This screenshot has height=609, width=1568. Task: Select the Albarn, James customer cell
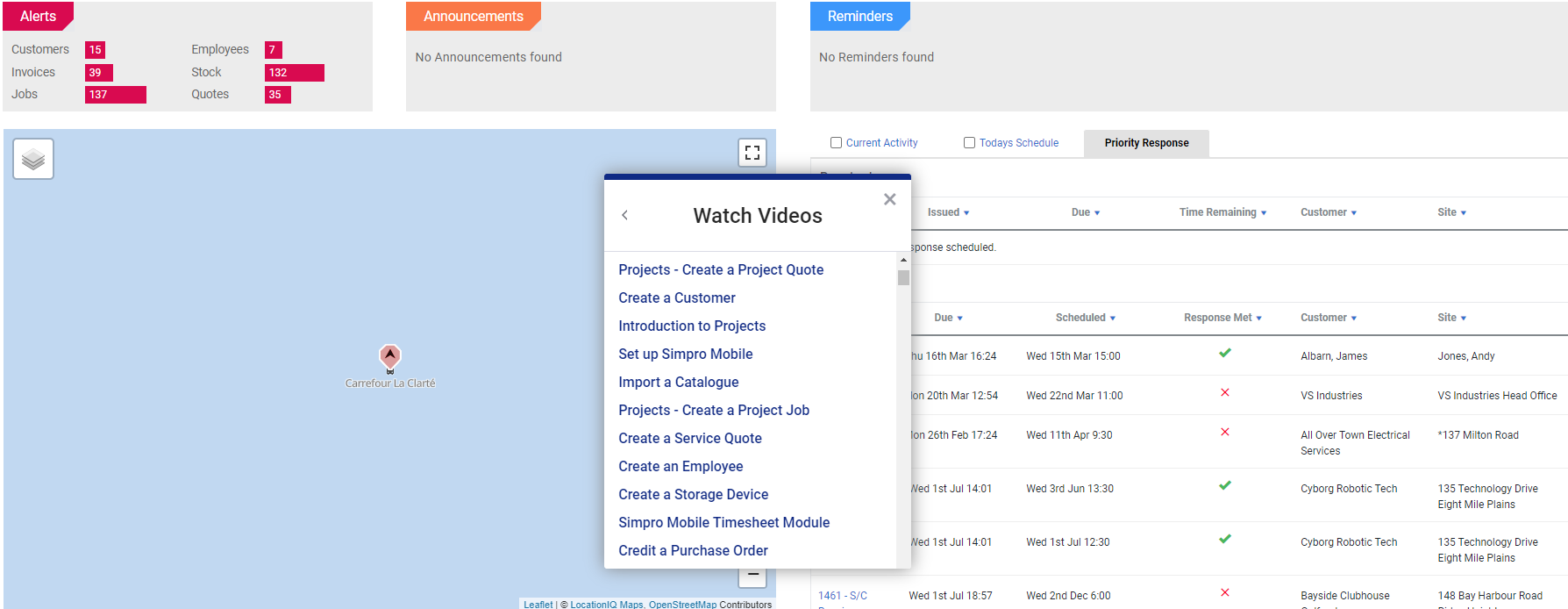coord(1334,356)
